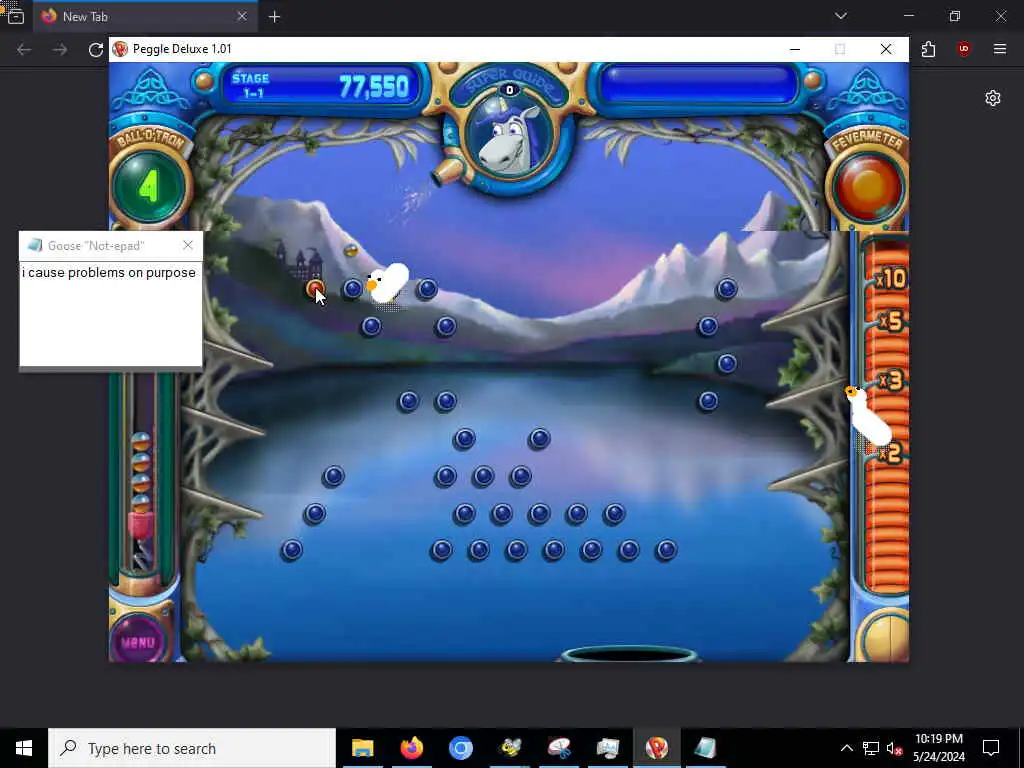Viewport: 1024px width, 768px height.
Task: Open the Firefox hamburger menu
Action: click(x=1000, y=49)
